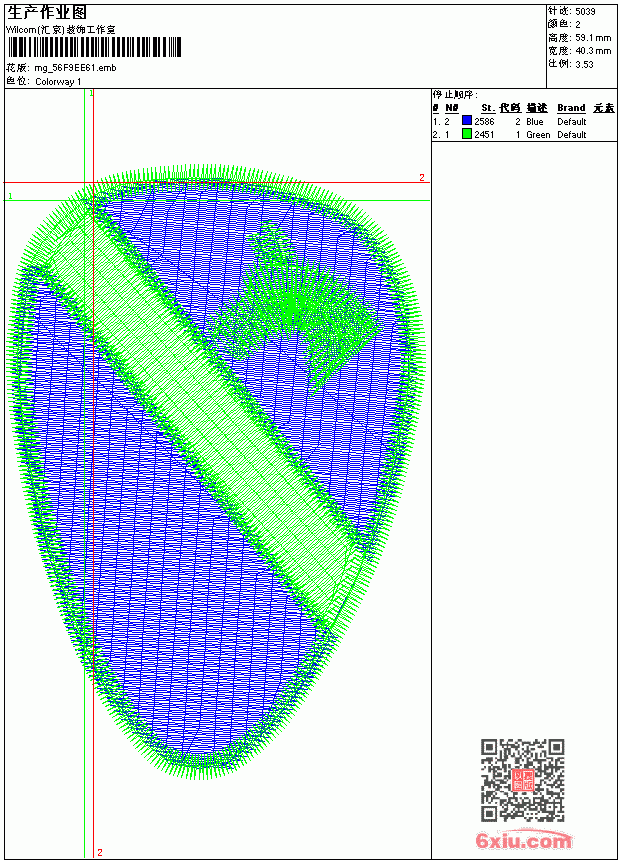Click the file name mg_56F9EE61.emb
The height and width of the screenshot is (860, 620).
click(75, 68)
